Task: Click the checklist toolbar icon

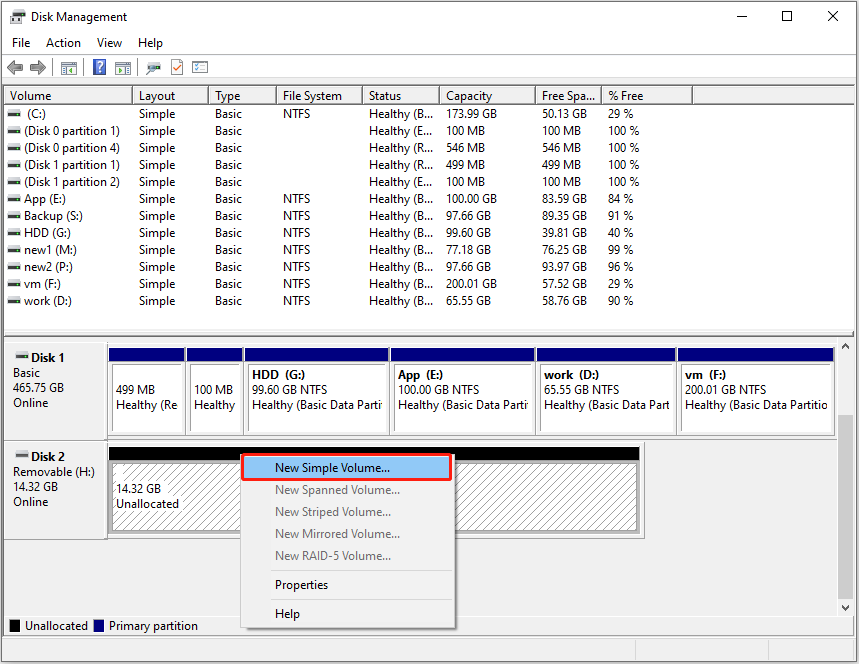Action: (199, 67)
